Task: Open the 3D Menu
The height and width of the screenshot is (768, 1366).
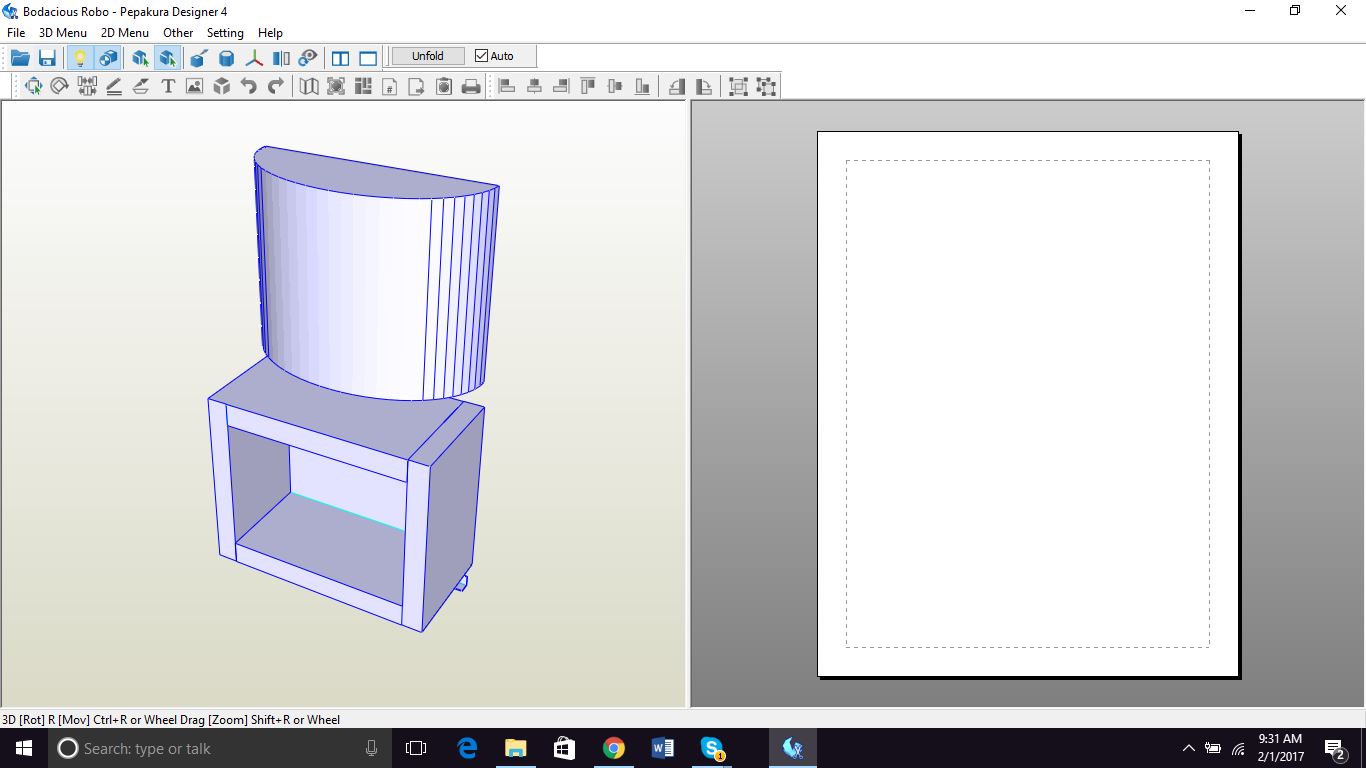Action: (63, 32)
